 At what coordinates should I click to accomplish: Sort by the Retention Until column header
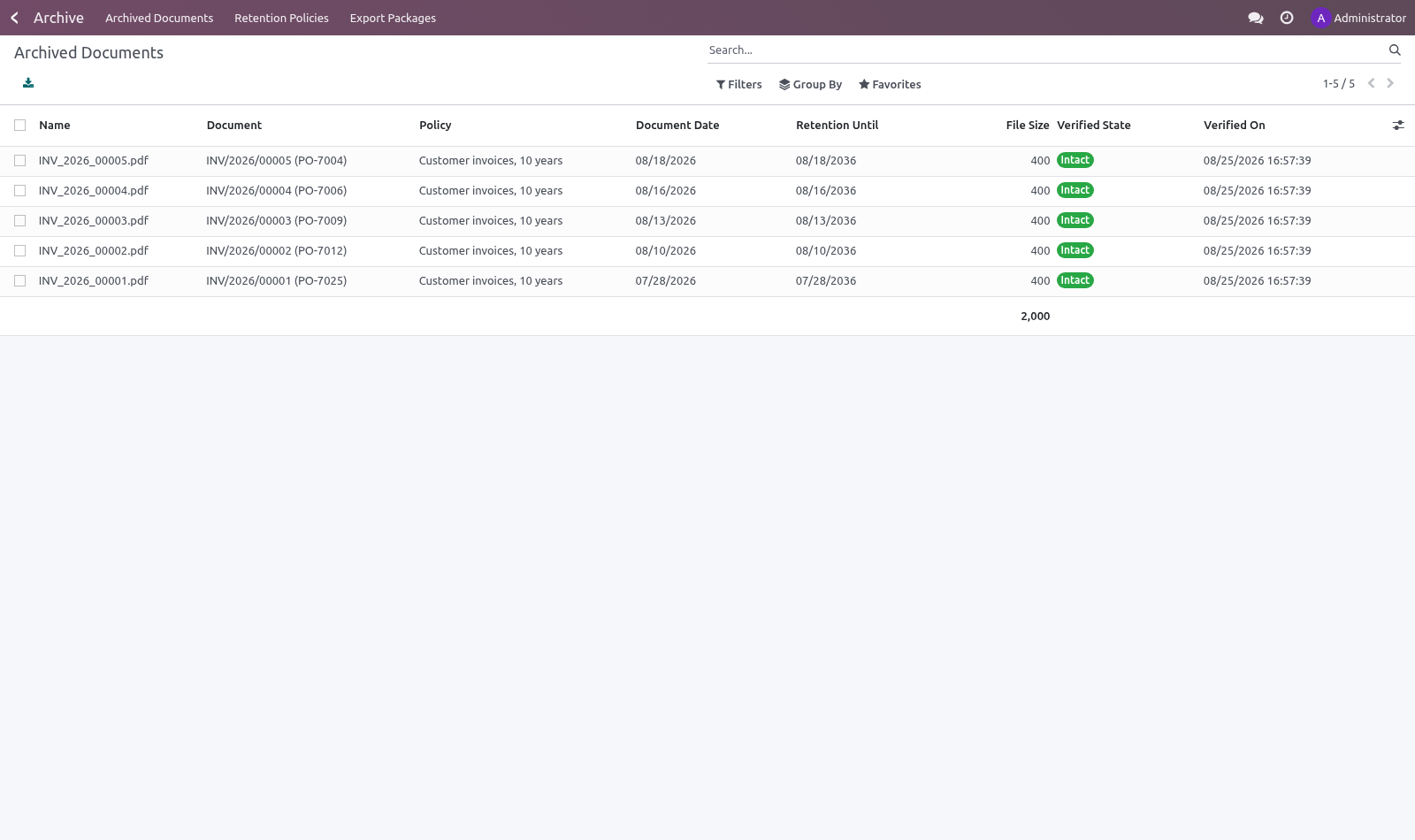tap(837, 126)
